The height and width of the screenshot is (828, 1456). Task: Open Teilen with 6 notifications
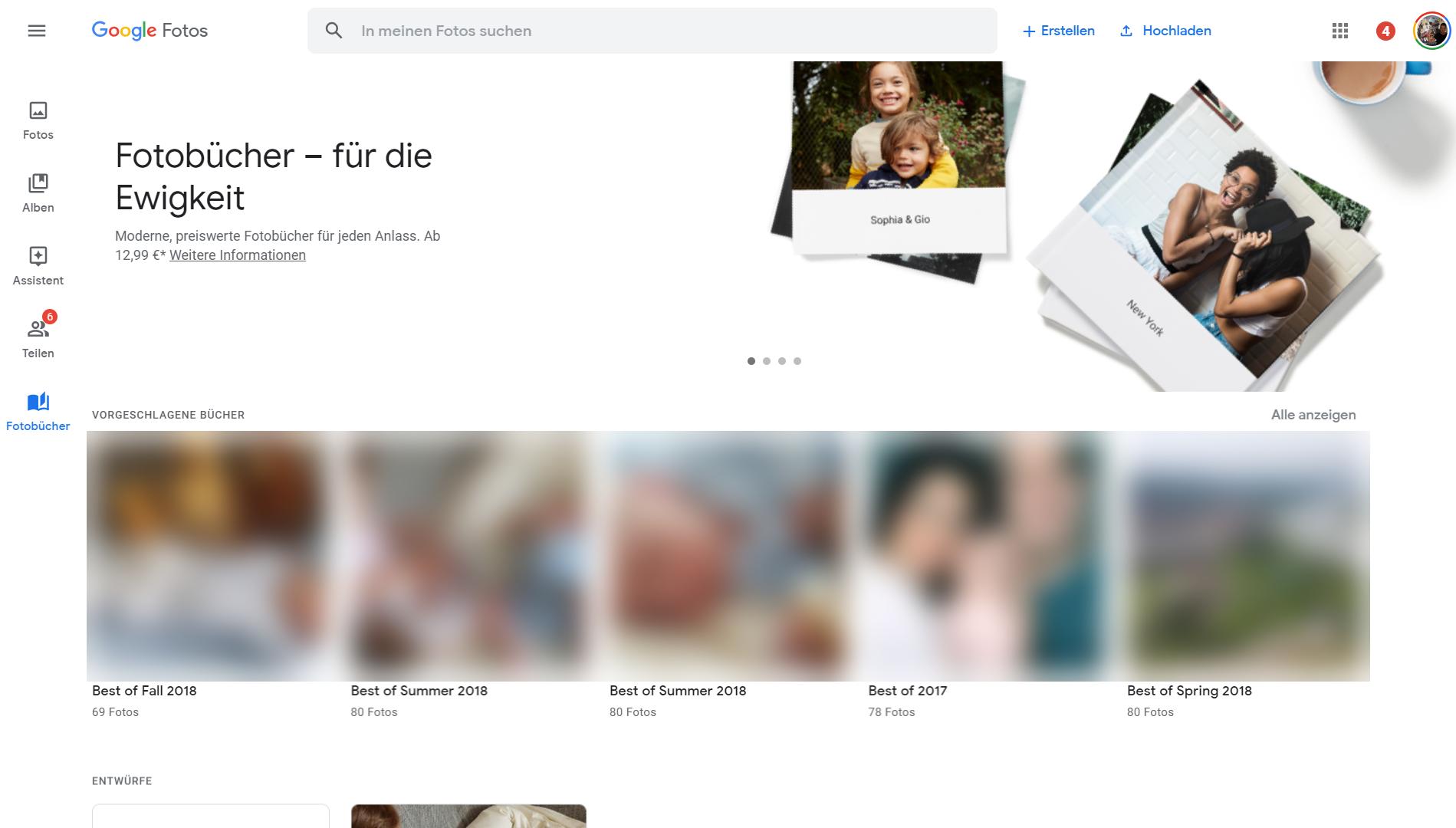click(x=38, y=338)
